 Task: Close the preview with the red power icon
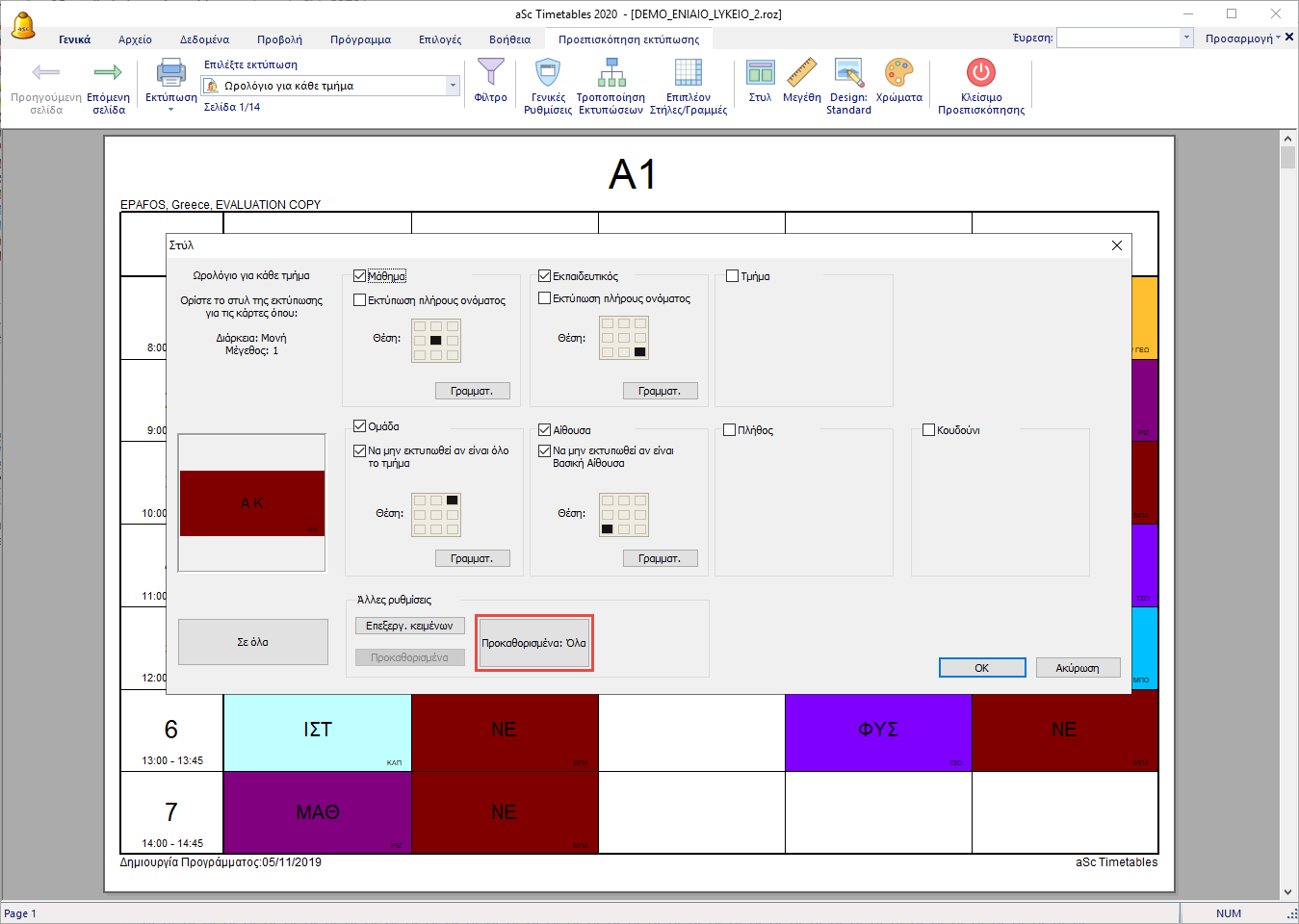(980, 74)
